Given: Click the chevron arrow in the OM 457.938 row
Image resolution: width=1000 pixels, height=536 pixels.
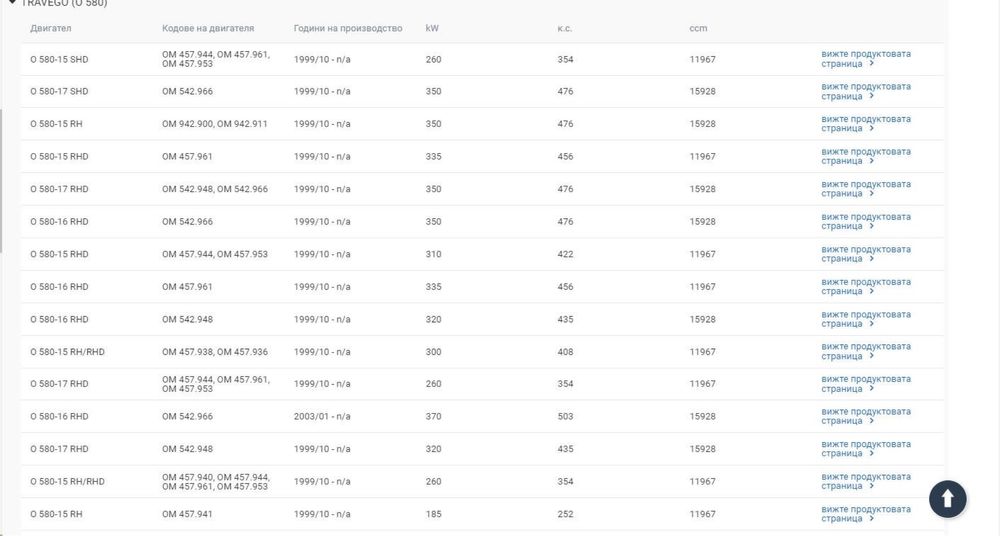Looking at the screenshot, I should [x=871, y=356].
